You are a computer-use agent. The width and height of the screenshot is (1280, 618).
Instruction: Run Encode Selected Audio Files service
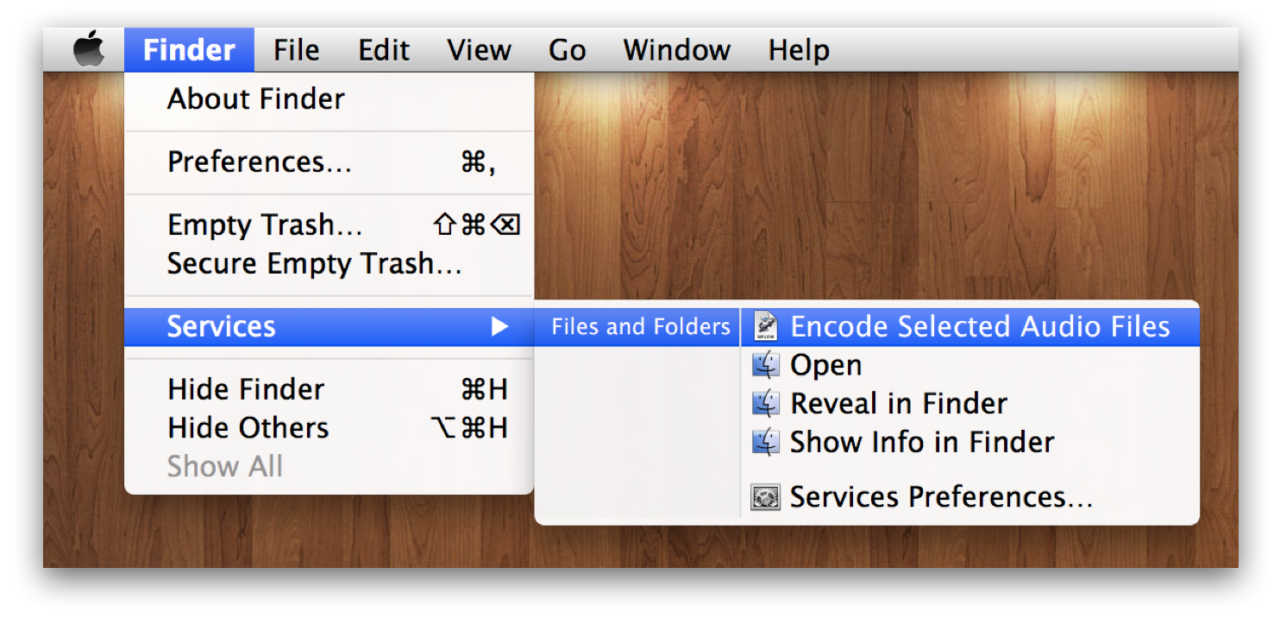(969, 327)
